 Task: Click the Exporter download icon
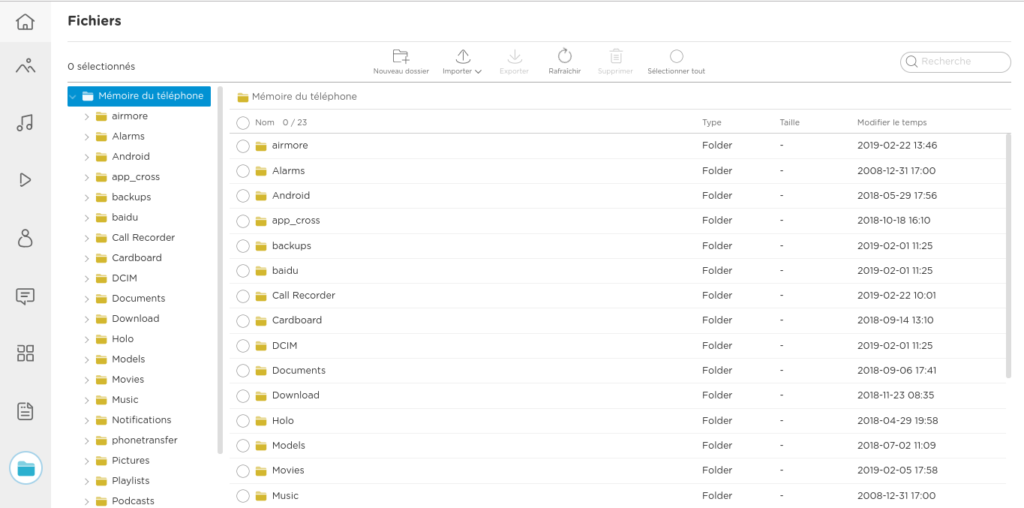pyautogui.click(x=514, y=56)
